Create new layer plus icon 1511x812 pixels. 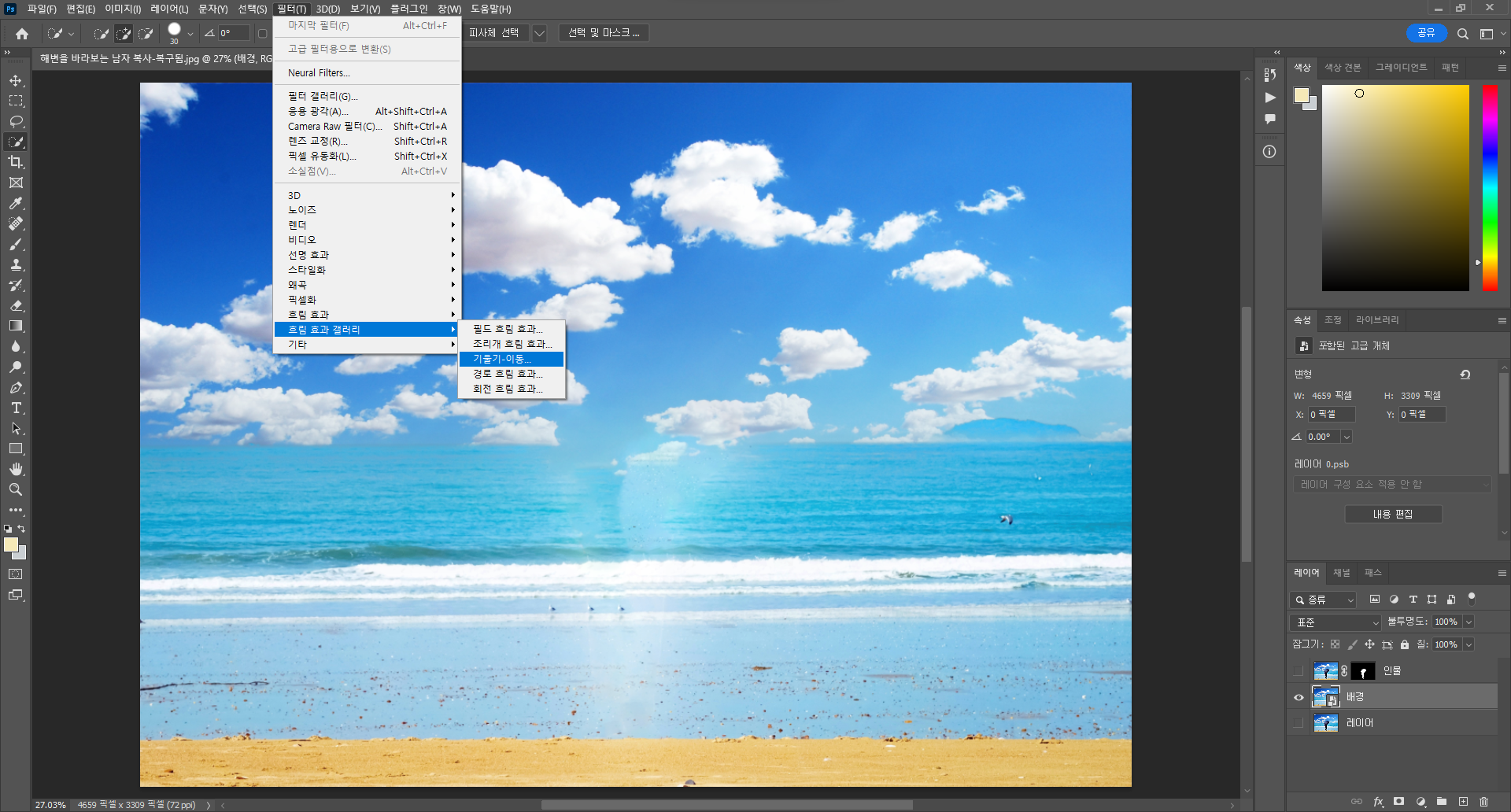point(1463,802)
